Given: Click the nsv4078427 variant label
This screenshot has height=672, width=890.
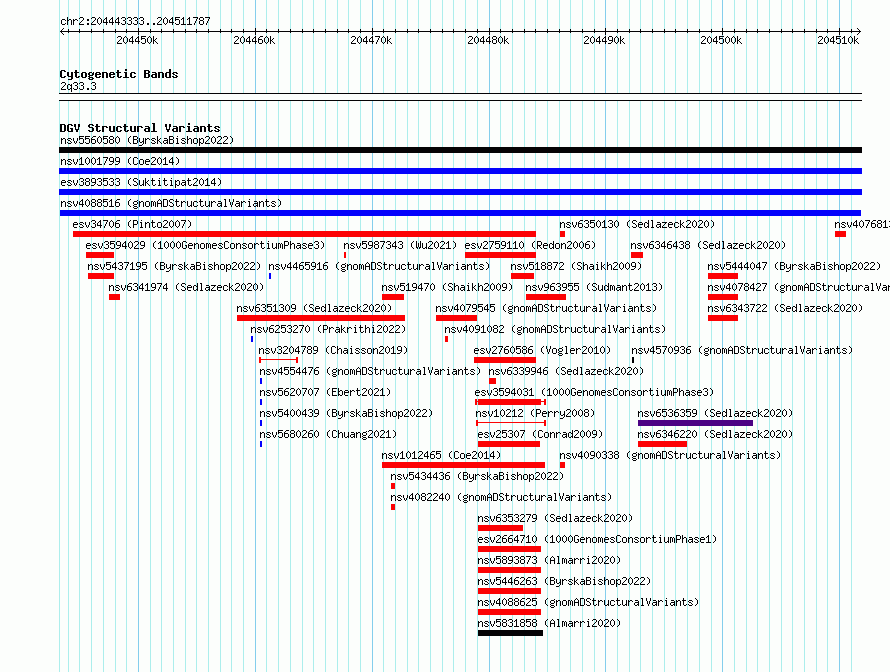Looking at the screenshot, I should pos(799,287).
